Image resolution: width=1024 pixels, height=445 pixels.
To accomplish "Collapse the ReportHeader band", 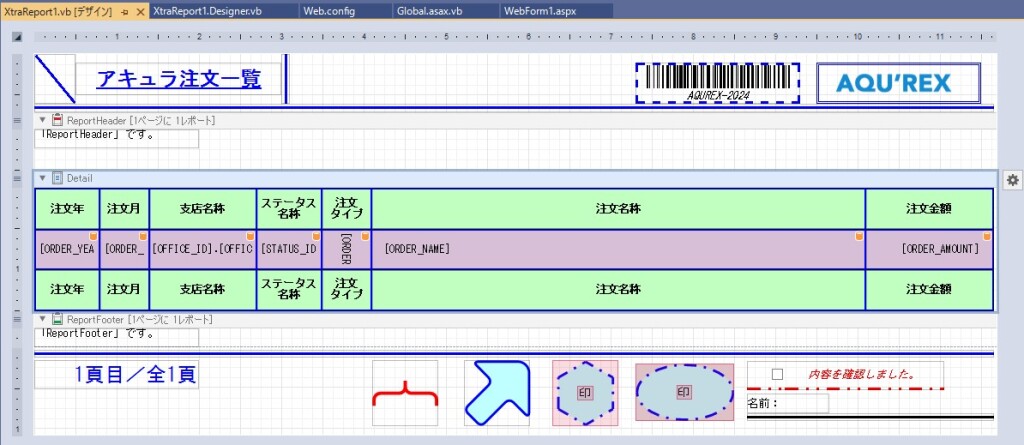I will [x=42, y=120].
